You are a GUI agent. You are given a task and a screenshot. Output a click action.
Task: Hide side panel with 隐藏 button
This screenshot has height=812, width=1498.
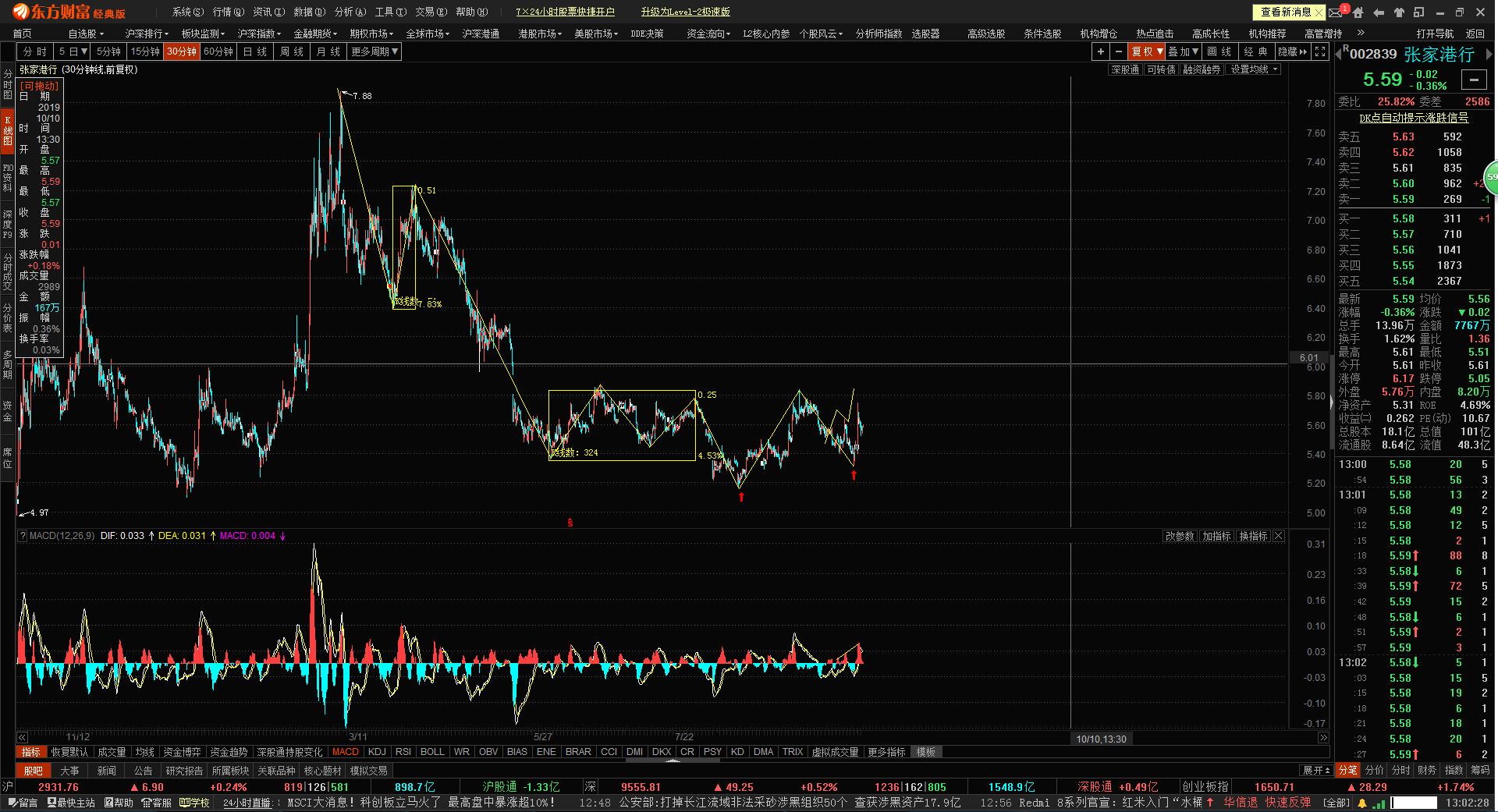coord(1292,51)
